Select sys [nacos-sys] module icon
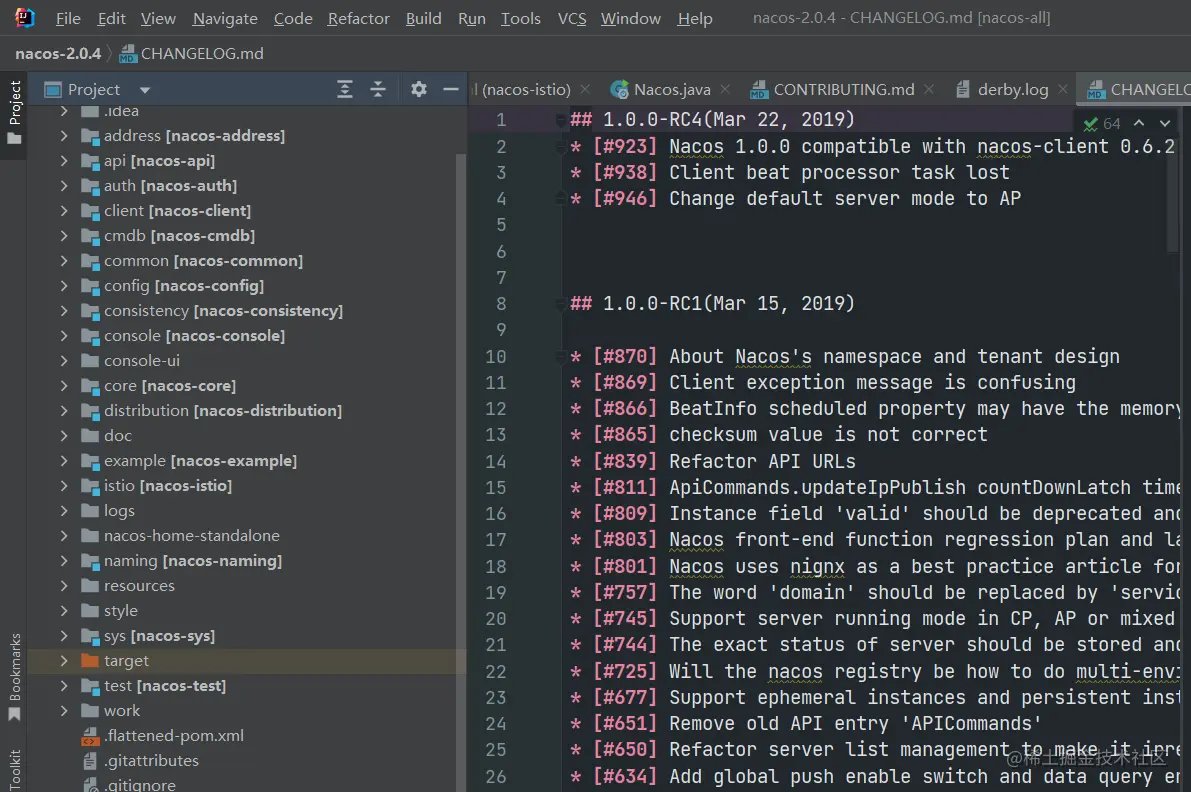The height and width of the screenshot is (792, 1191). (x=90, y=637)
